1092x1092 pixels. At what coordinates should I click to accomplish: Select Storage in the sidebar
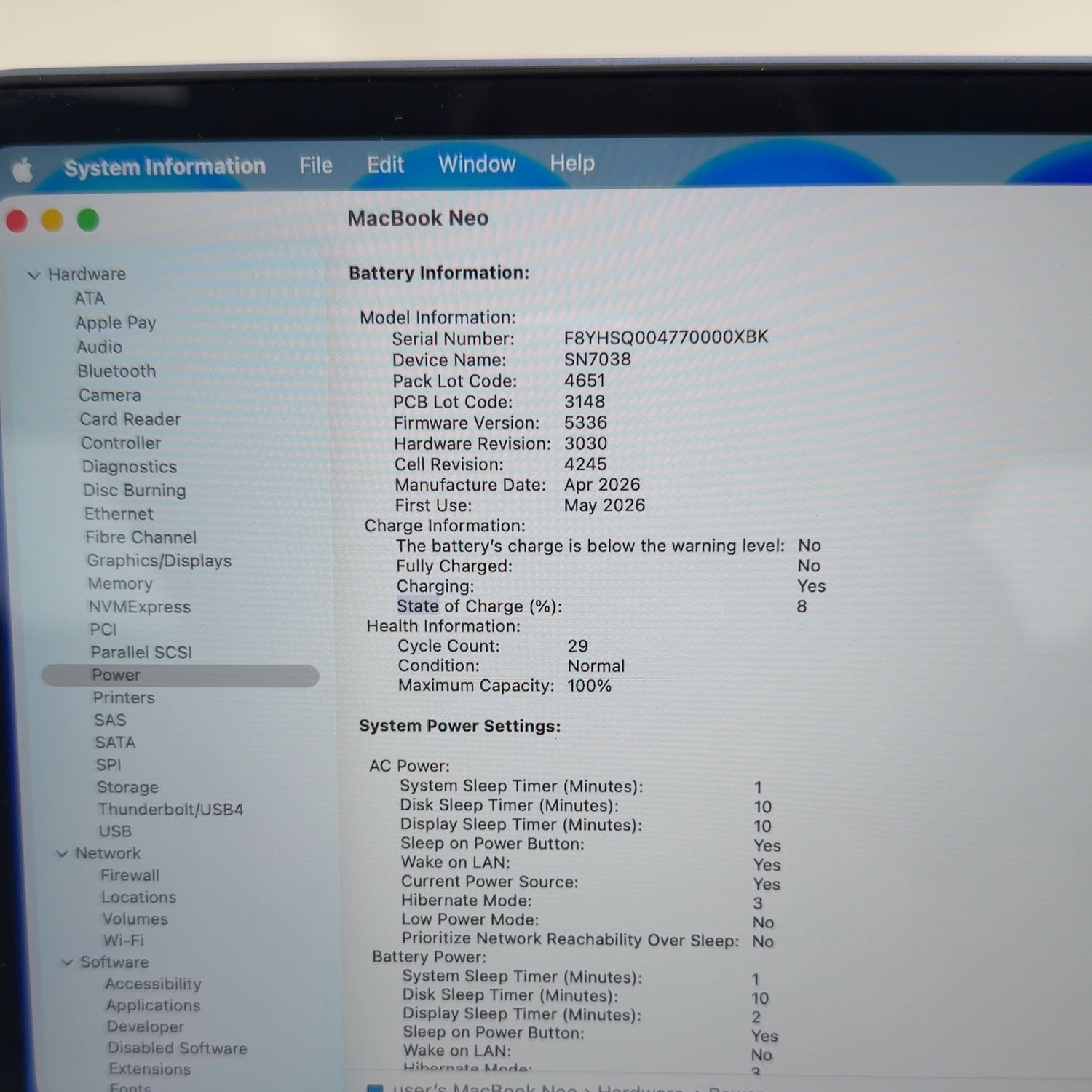[127, 787]
